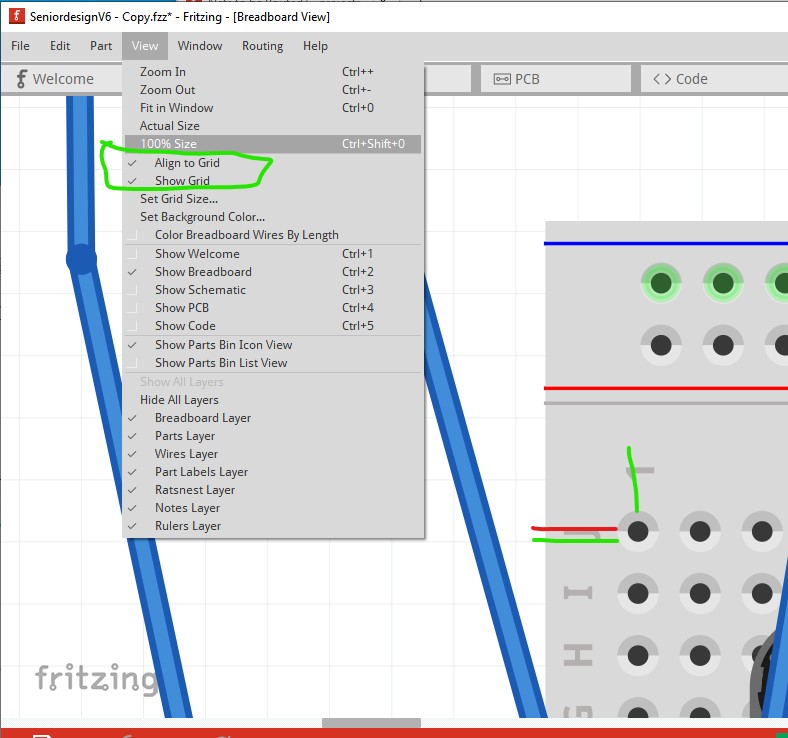Select Show Schematic view
788x738 pixels.
(273, 290)
